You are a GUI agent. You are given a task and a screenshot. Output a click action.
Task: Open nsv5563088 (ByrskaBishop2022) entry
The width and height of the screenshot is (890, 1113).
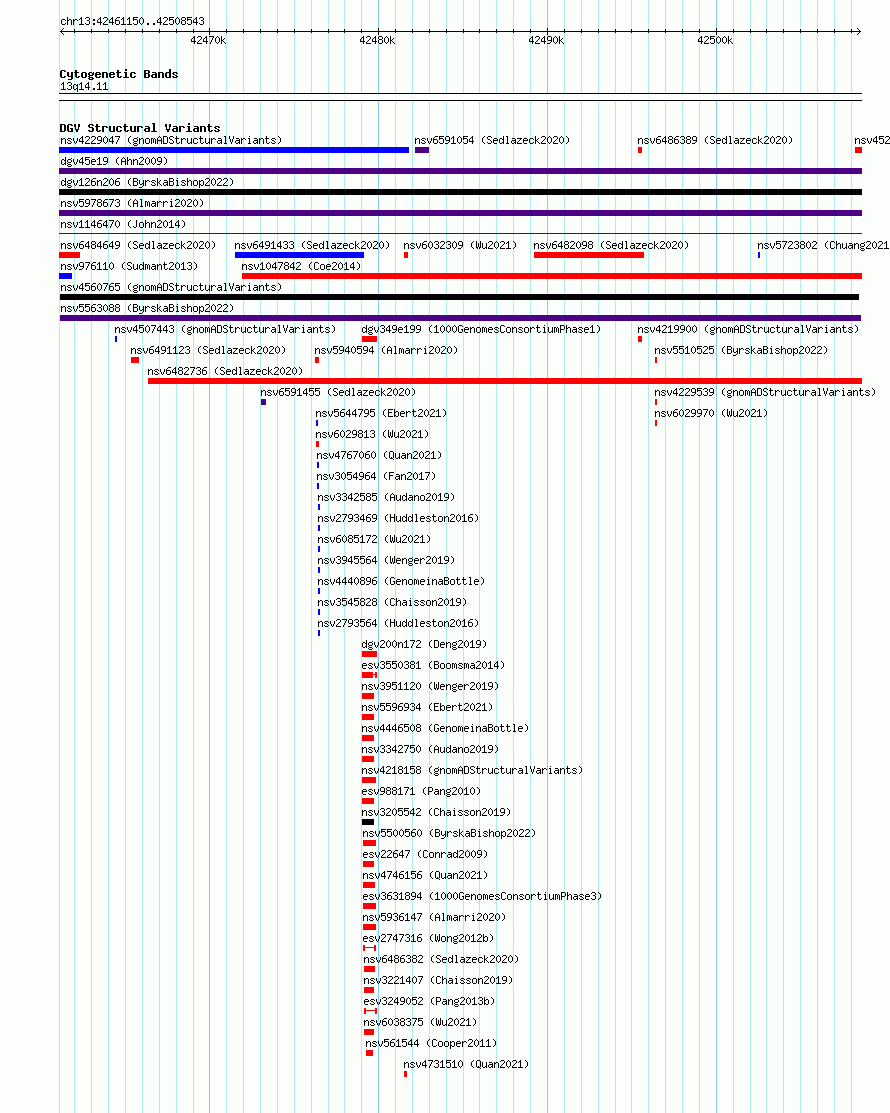pyautogui.click(x=147, y=308)
